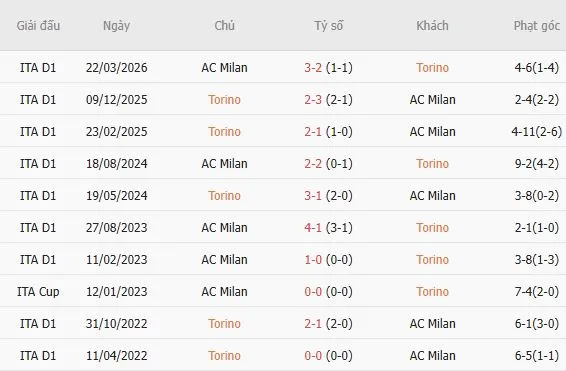Open Torino home team on 31/10/2022
The height and width of the screenshot is (371, 566).
point(225,324)
